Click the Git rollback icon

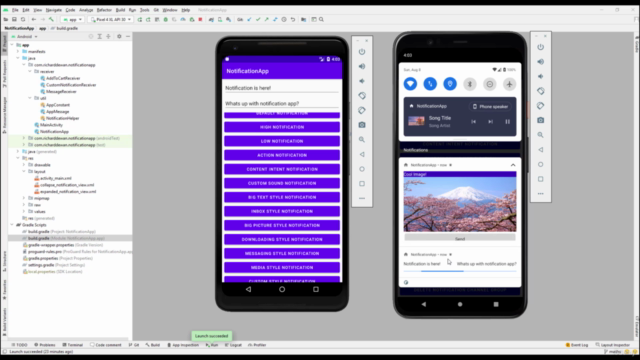tap(293, 19)
